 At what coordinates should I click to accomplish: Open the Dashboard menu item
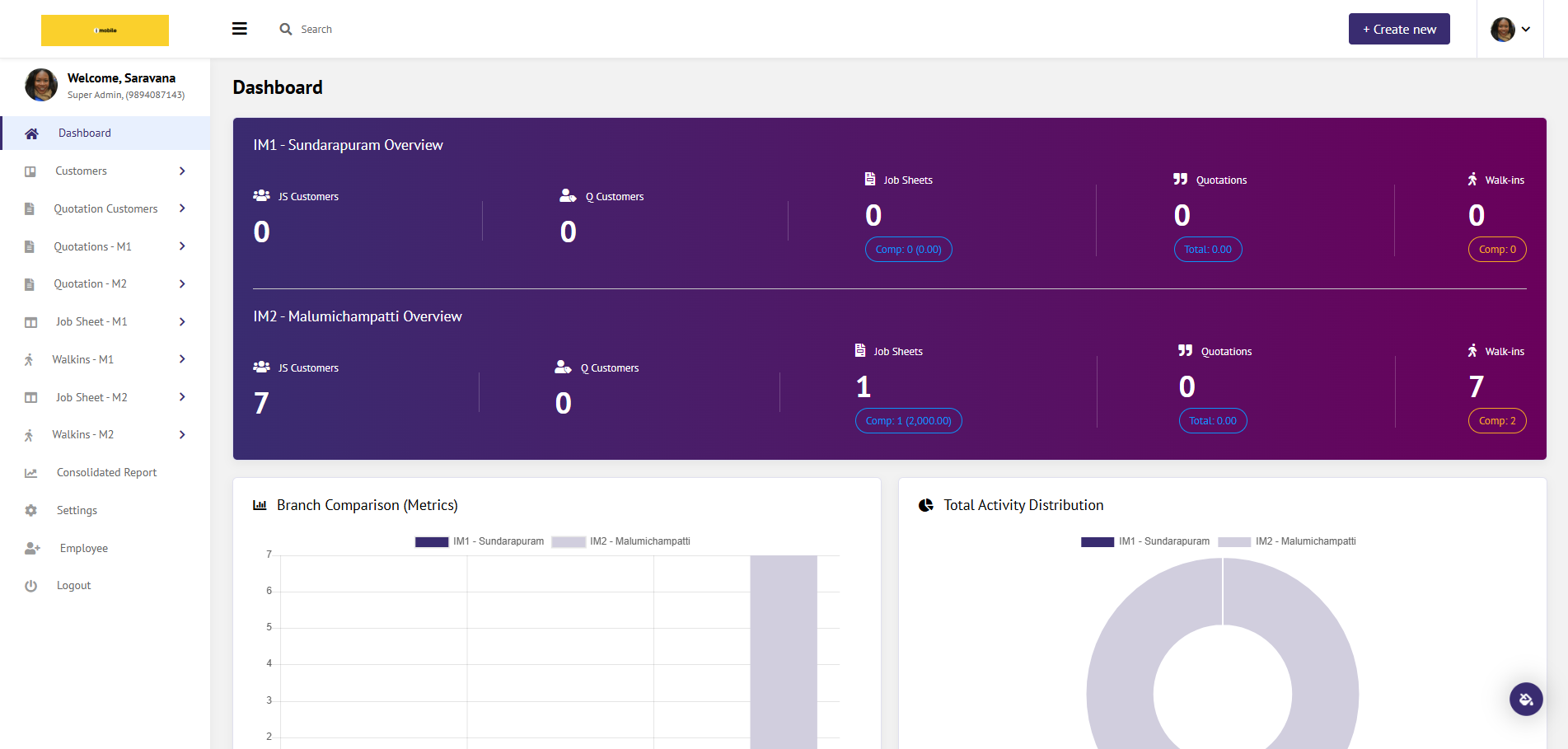(105, 133)
